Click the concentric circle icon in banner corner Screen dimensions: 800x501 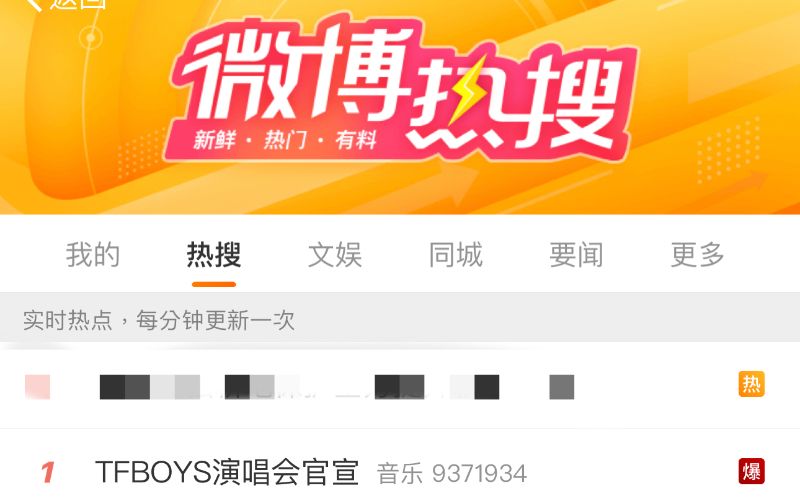click(91, 38)
